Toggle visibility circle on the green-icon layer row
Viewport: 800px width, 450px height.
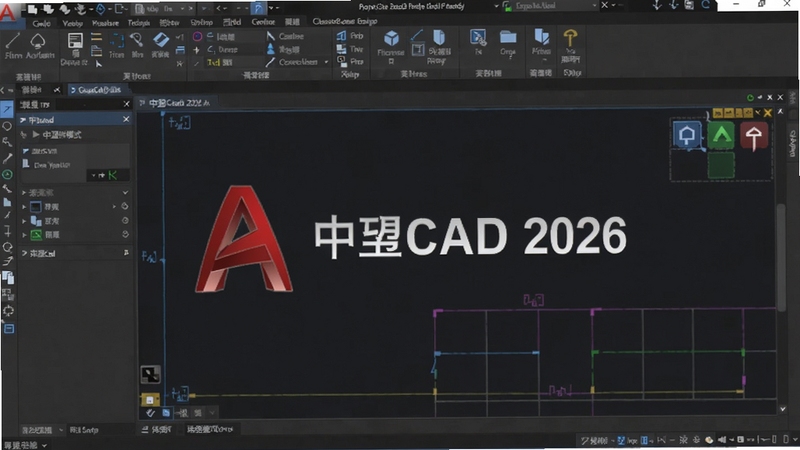125,234
